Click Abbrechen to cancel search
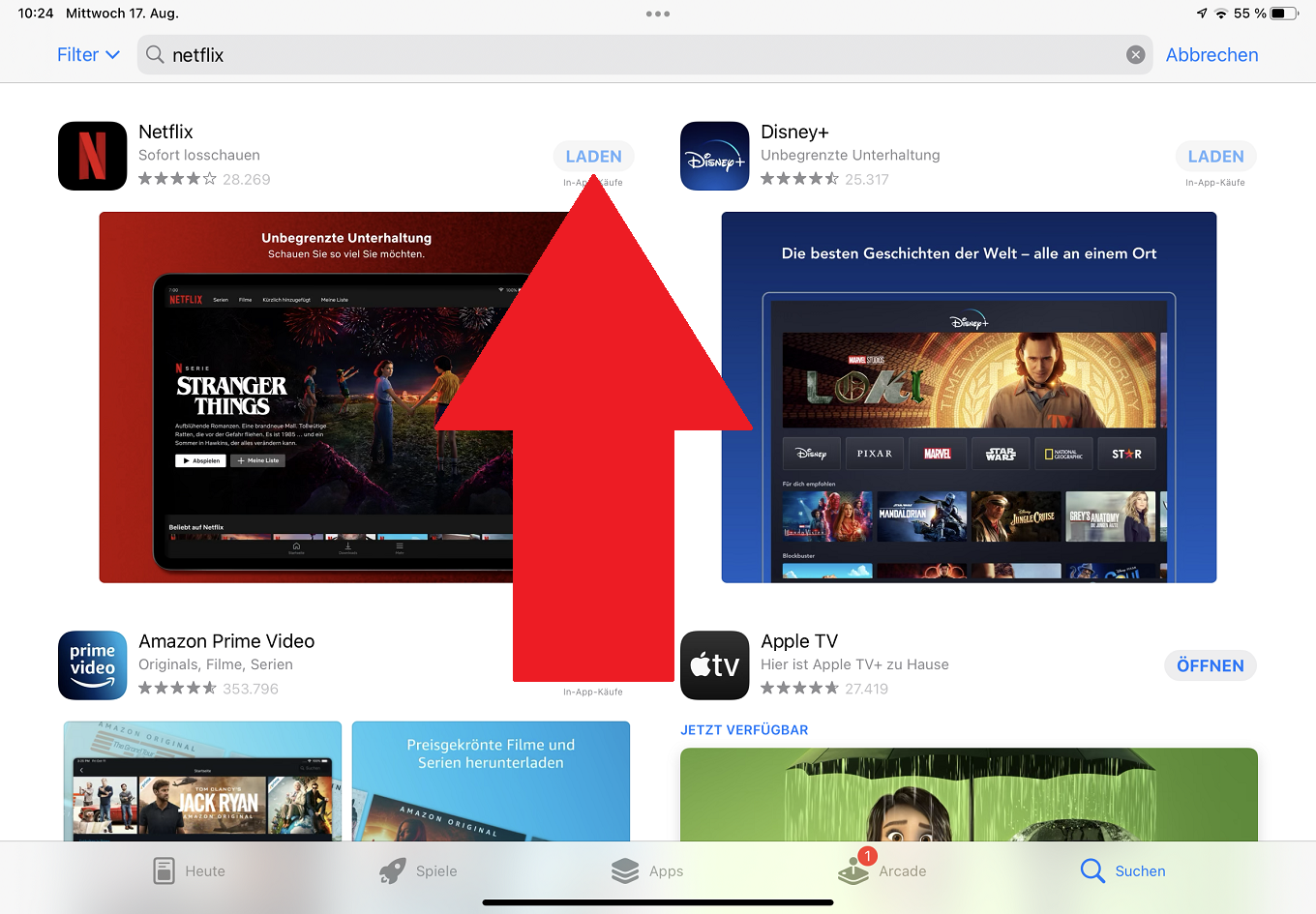Viewport: 1316px width, 914px height. [x=1211, y=55]
